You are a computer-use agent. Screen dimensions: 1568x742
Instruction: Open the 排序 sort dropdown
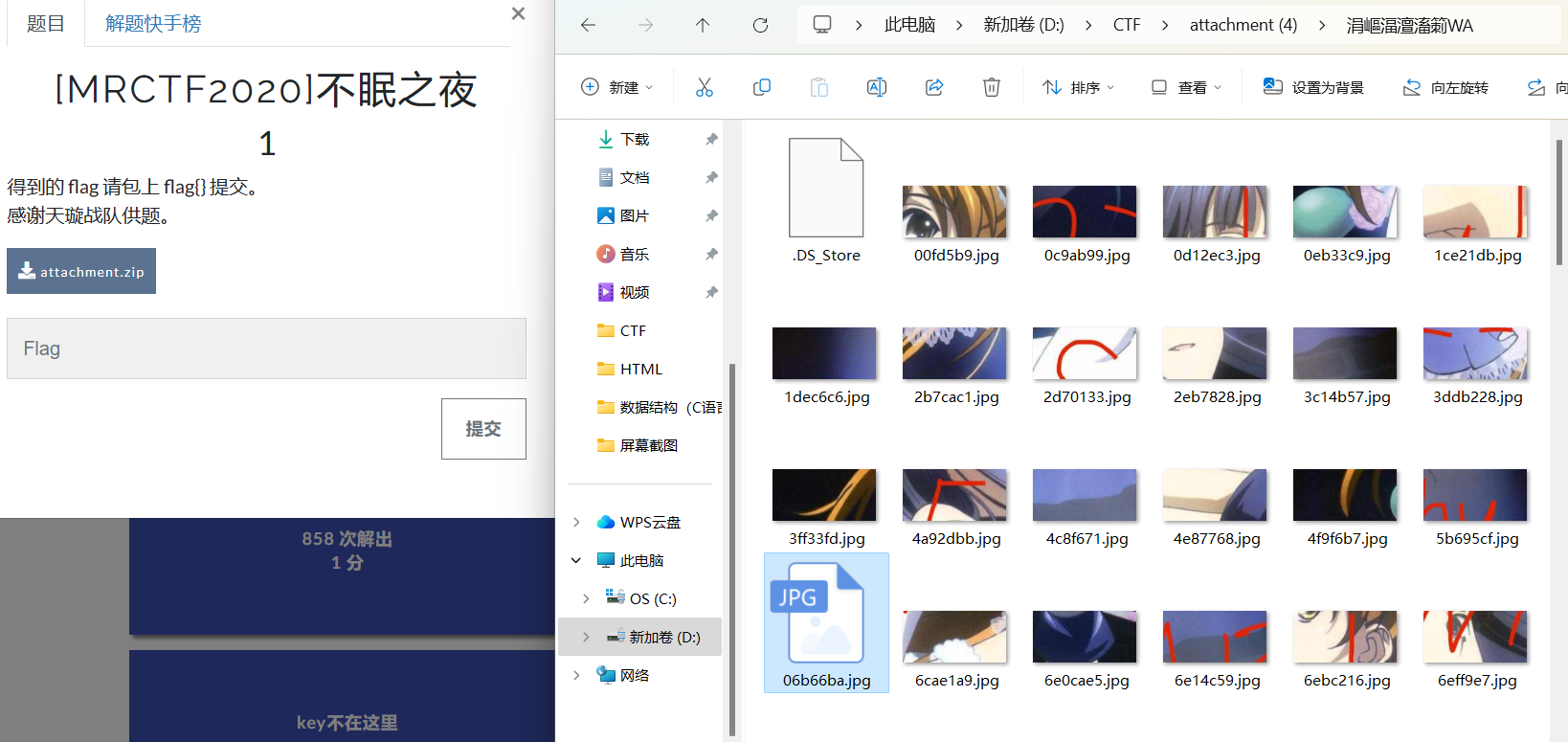1079,87
